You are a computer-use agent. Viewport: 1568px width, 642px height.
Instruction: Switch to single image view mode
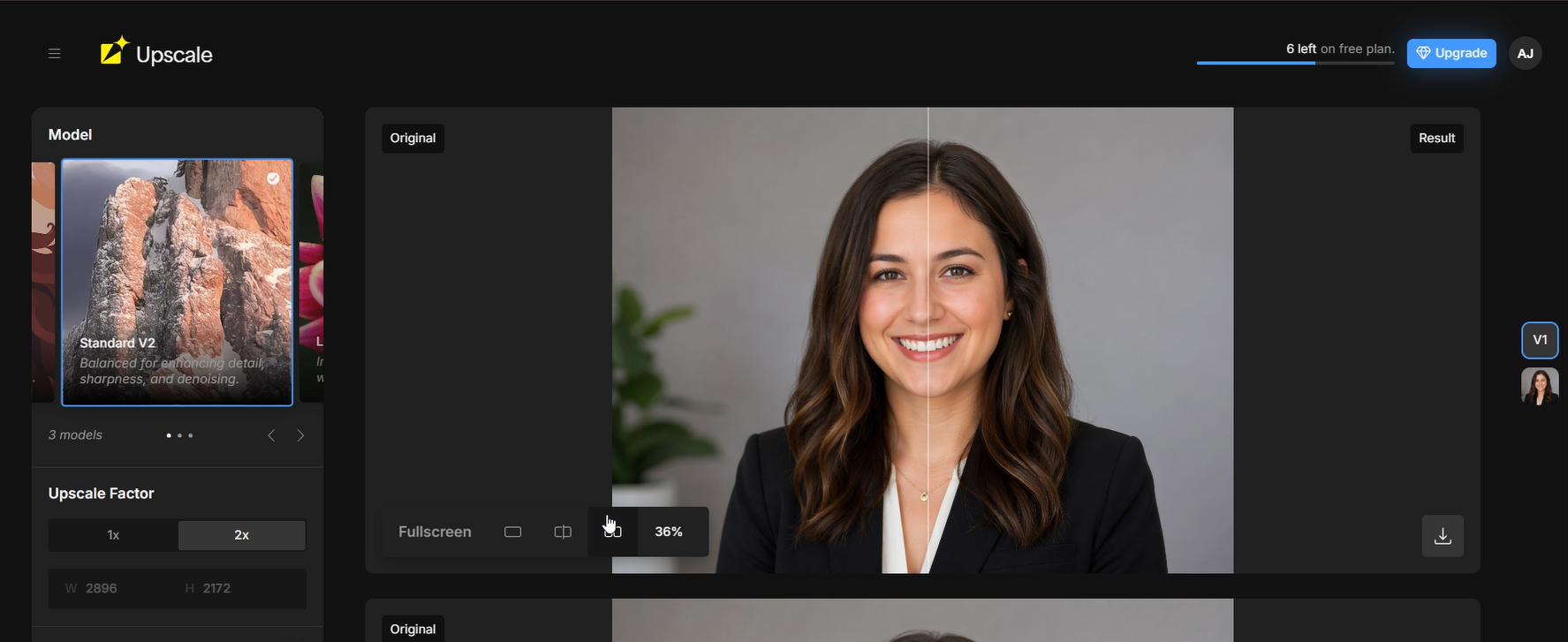512,532
